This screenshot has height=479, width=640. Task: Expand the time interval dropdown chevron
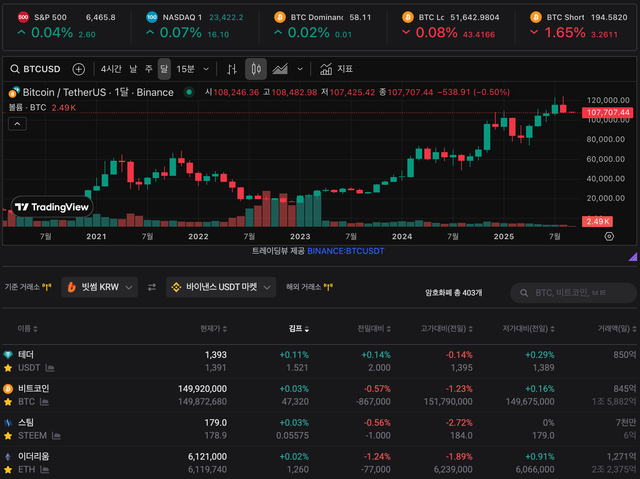[206, 69]
